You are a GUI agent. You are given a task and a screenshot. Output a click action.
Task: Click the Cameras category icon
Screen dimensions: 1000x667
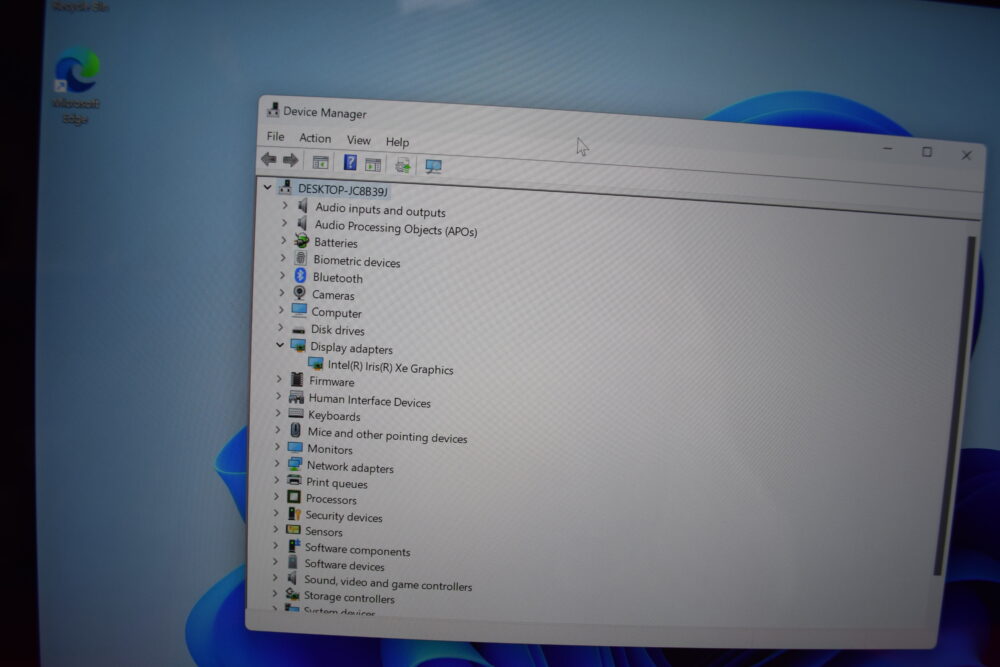299,293
